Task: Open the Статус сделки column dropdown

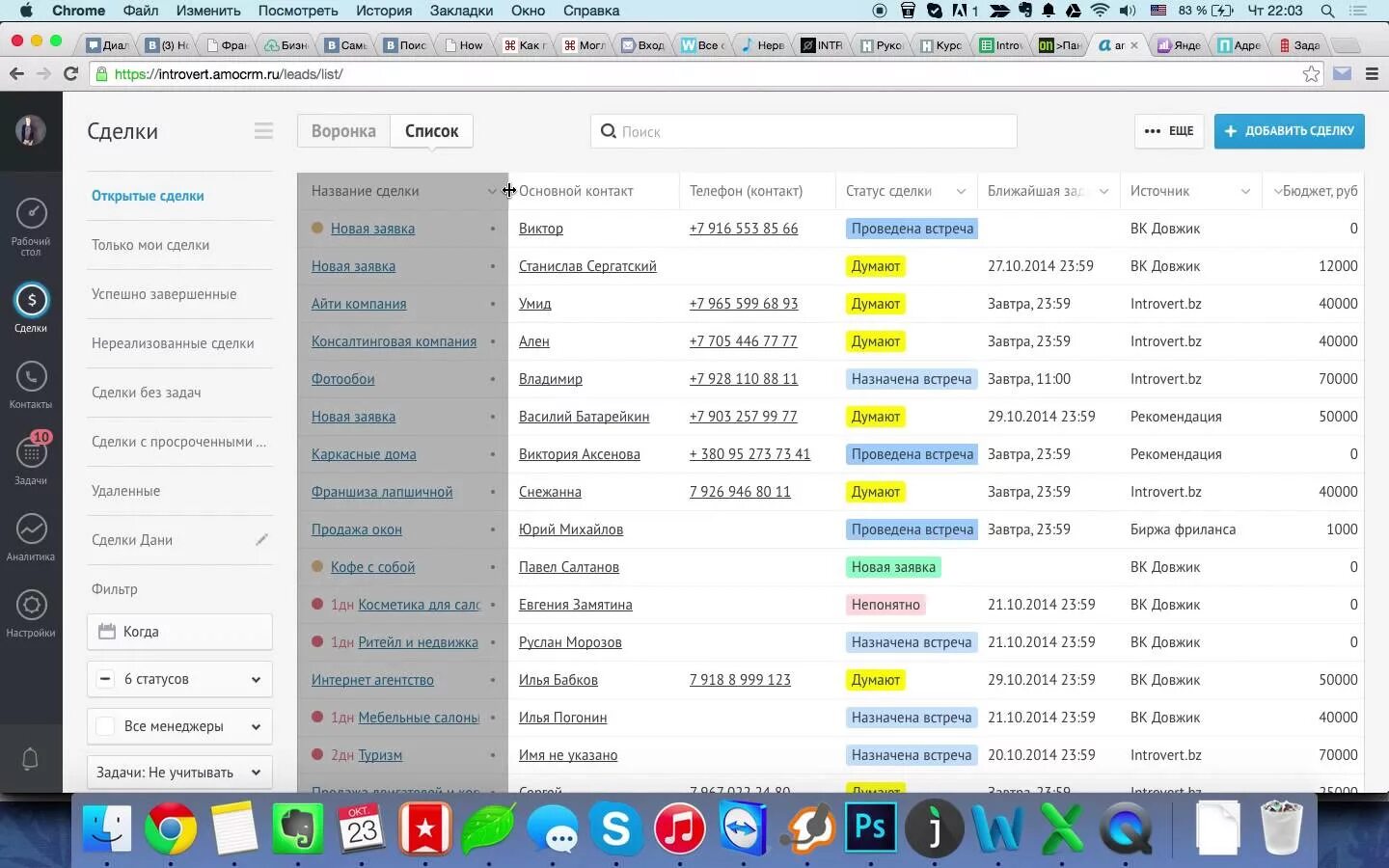Action: coord(960,191)
